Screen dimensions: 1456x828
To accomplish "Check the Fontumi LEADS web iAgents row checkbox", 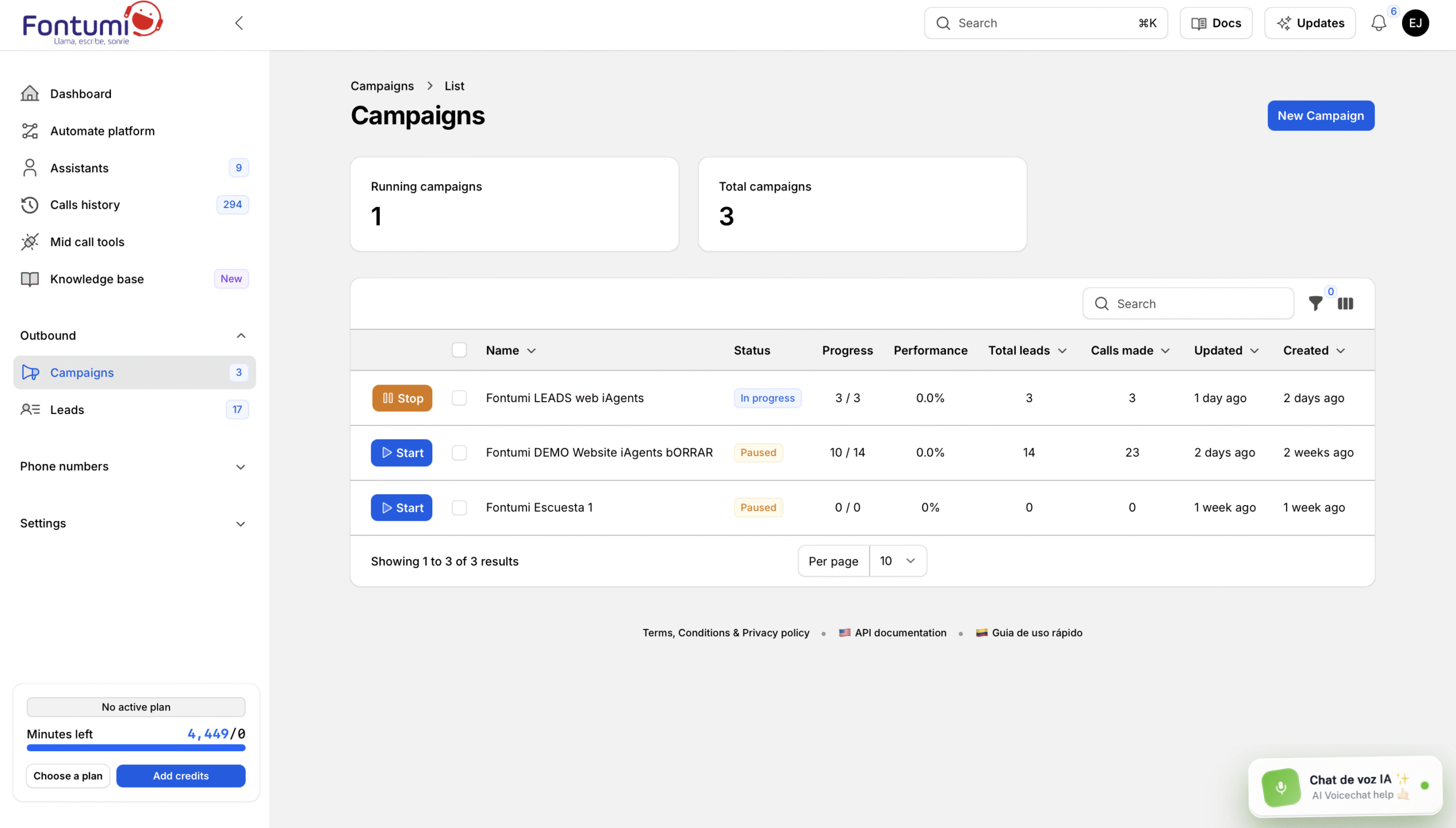I will (x=459, y=398).
